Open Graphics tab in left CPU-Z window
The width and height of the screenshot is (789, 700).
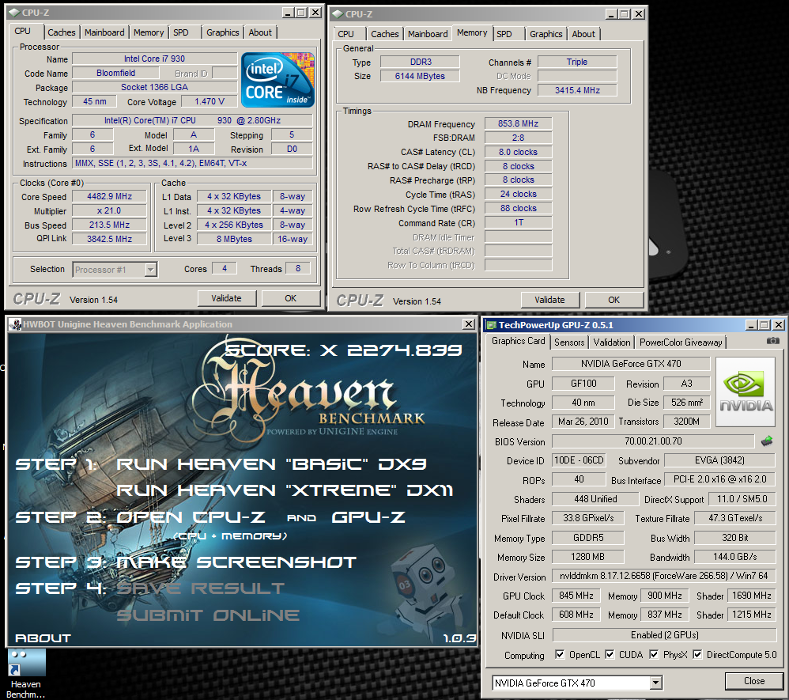click(x=222, y=33)
